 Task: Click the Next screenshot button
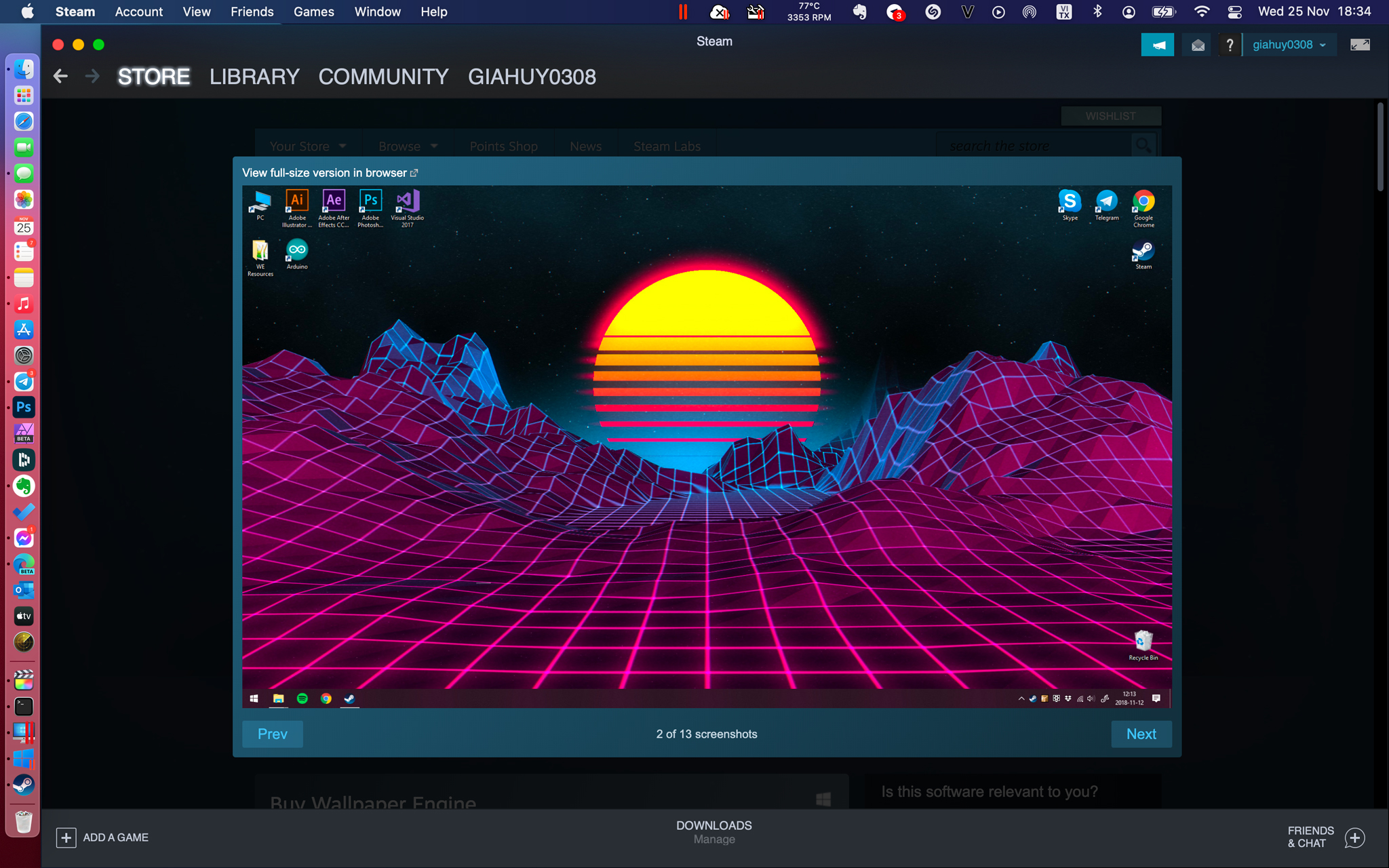(1141, 734)
